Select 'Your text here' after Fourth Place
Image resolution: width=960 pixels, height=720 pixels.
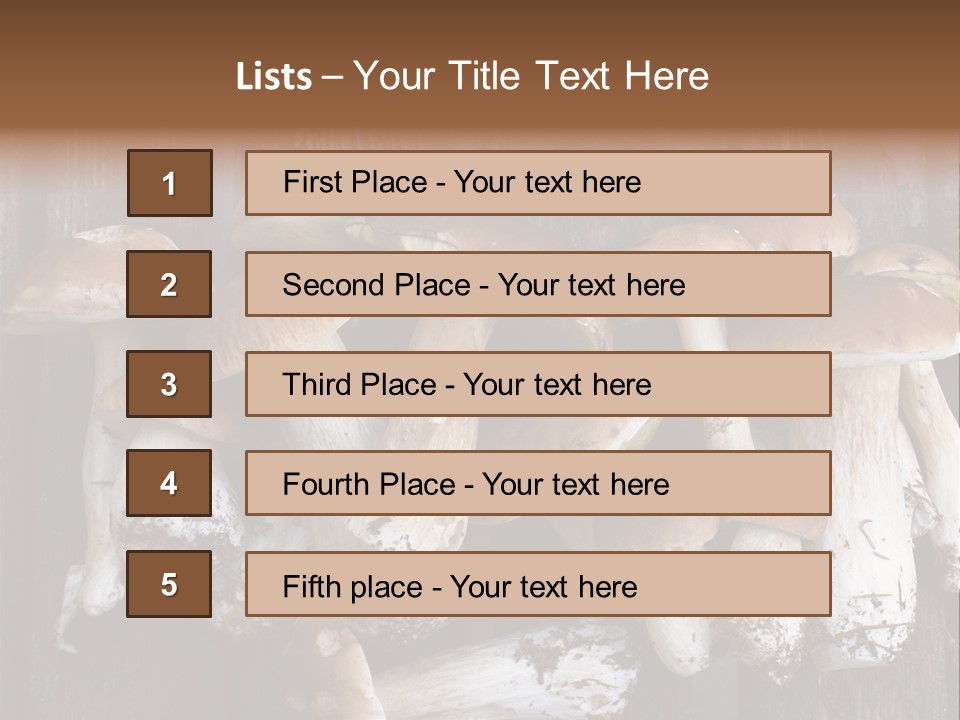tap(576, 484)
